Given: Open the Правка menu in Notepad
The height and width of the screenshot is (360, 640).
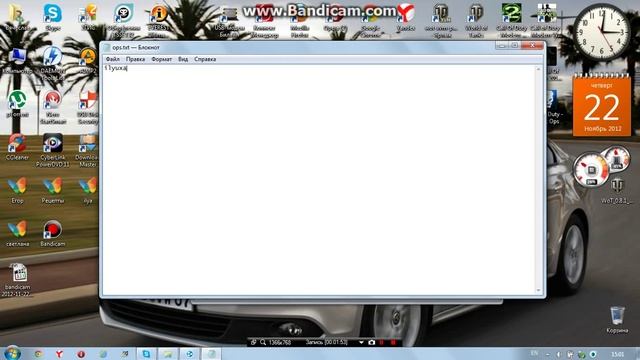Looking at the screenshot, I should [135, 59].
